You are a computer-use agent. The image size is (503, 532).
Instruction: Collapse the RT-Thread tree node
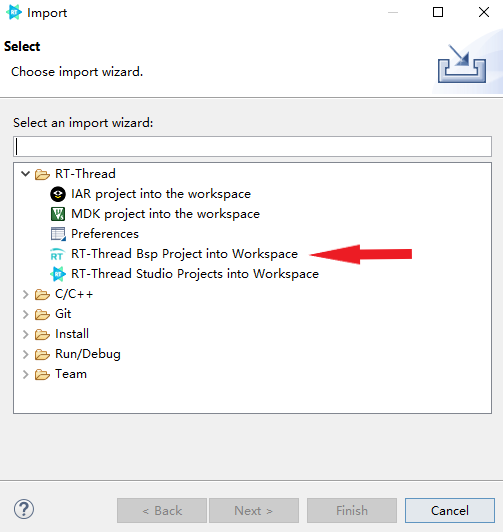(x=25, y=174)
